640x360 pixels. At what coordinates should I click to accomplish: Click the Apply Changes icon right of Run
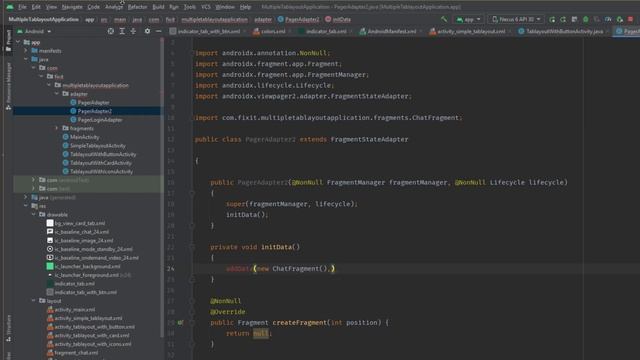[x=563, y=19]
